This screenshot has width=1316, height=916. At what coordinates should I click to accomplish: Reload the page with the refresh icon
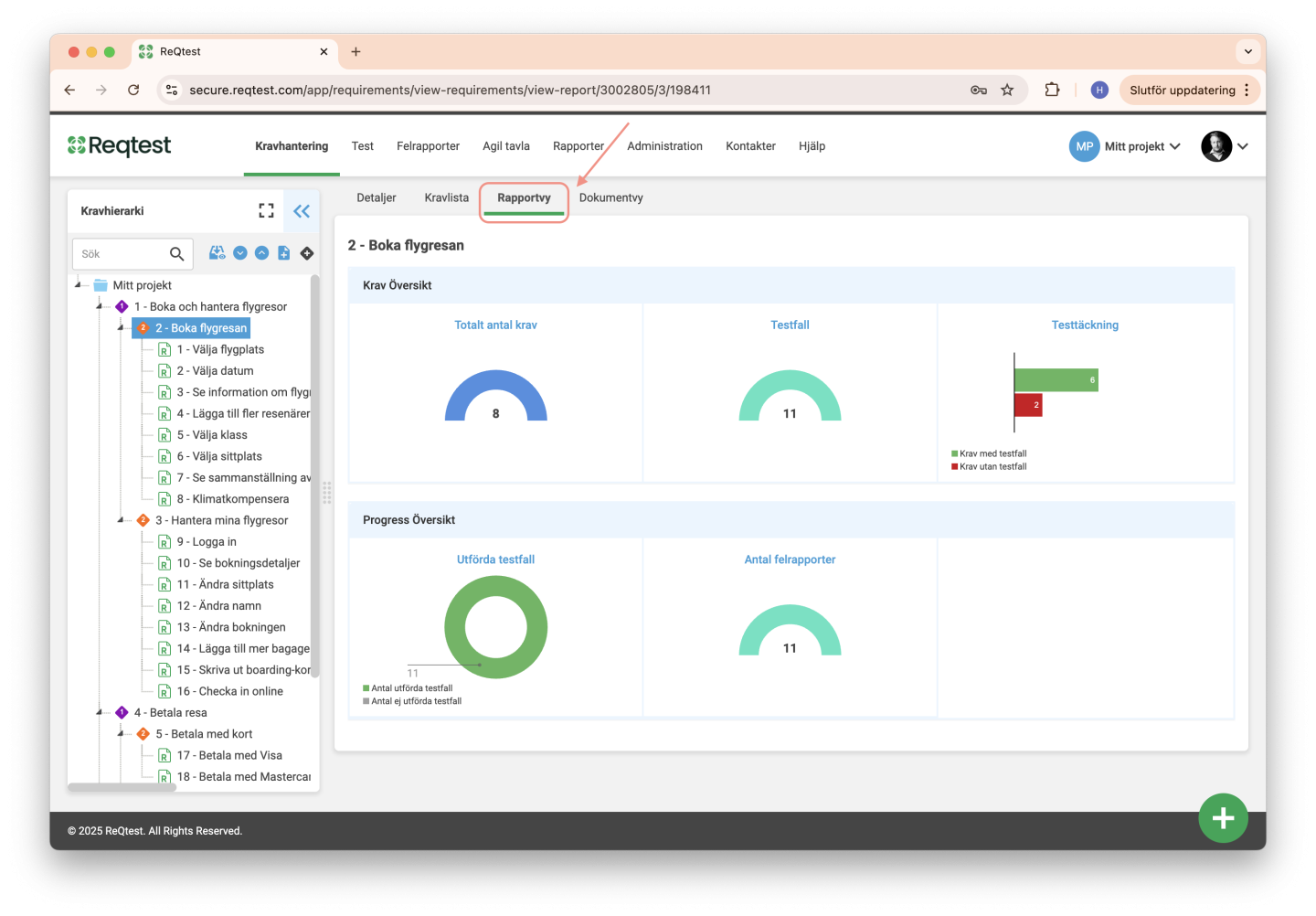[133, 90]
